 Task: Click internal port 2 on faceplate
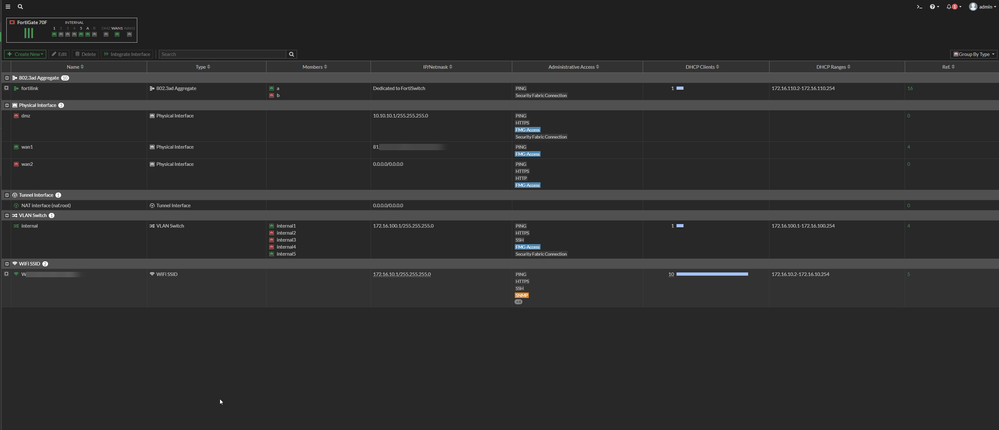(61, 34)
